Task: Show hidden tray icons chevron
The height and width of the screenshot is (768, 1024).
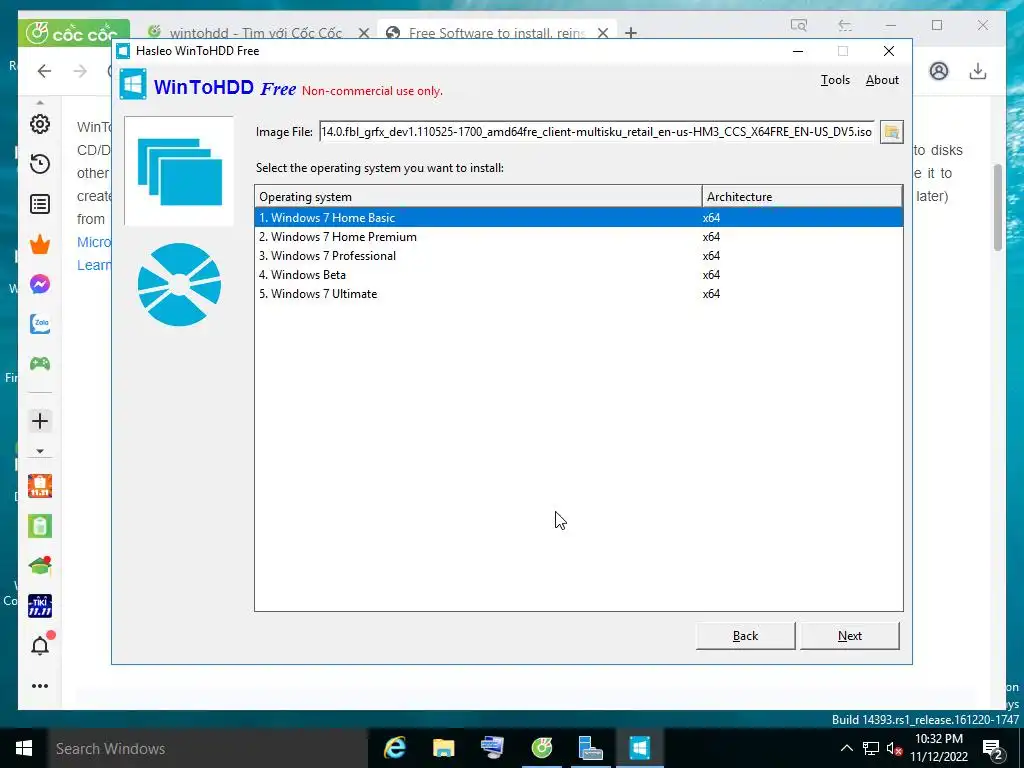Action: coord(846,748)
